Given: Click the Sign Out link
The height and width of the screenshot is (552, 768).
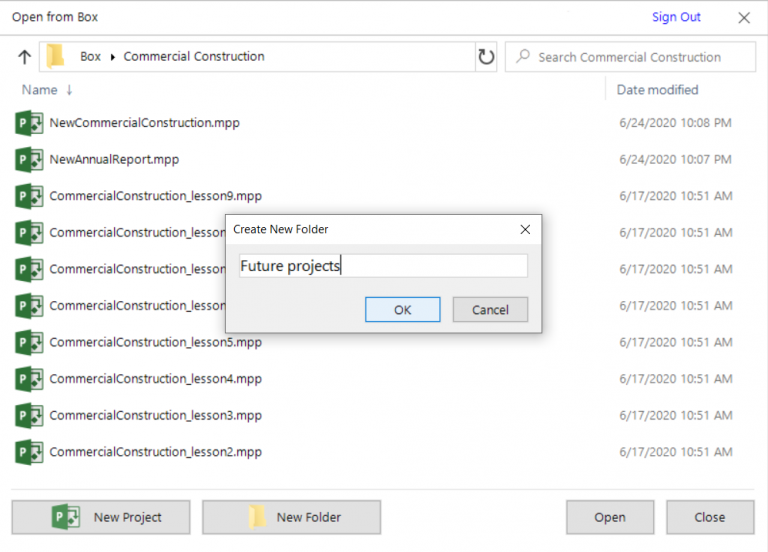Looking at the screenshot, I should (676, 17).
